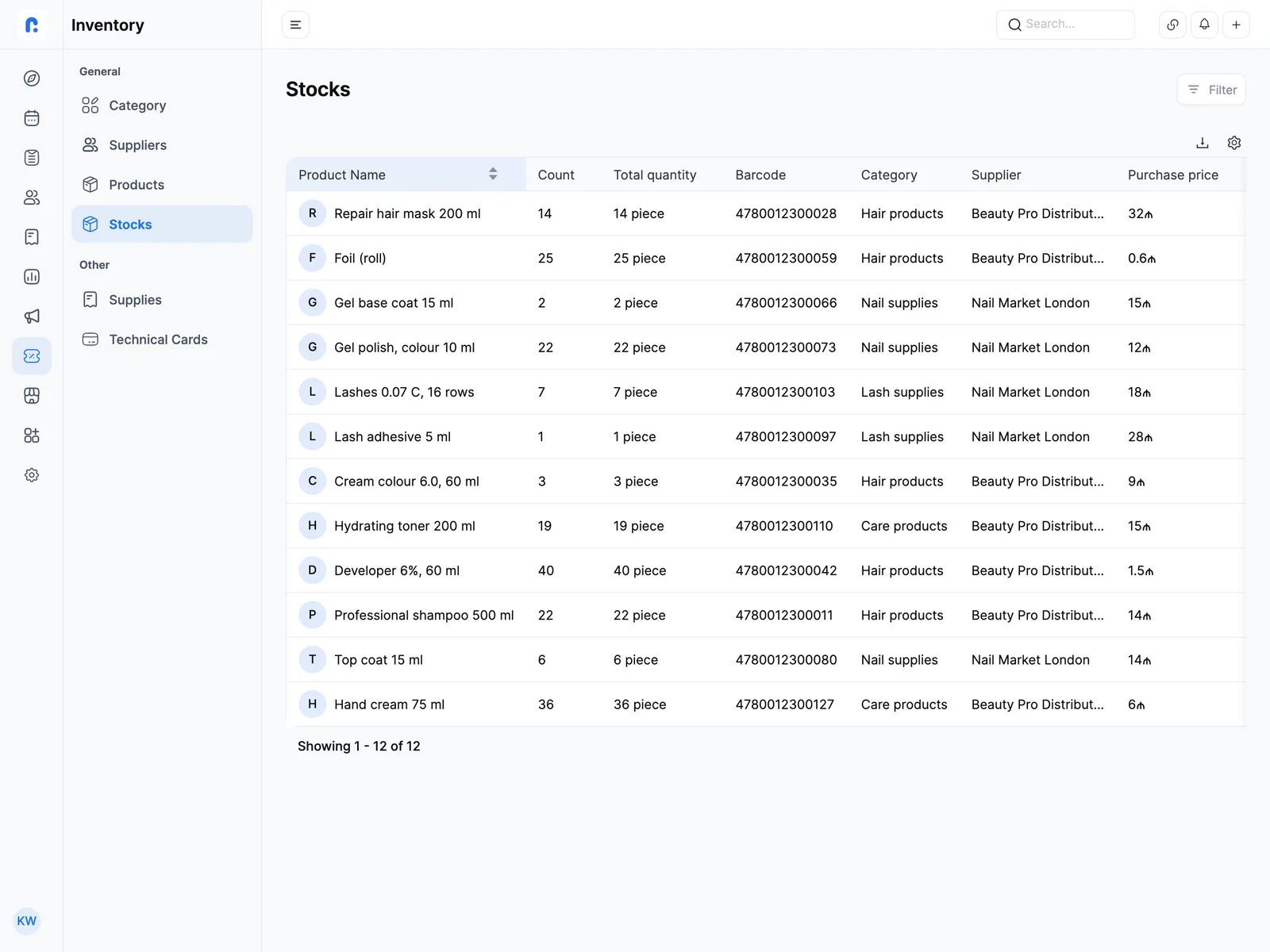
Task: Click the Purchase price column header
Action: (x=1173, y=175)
